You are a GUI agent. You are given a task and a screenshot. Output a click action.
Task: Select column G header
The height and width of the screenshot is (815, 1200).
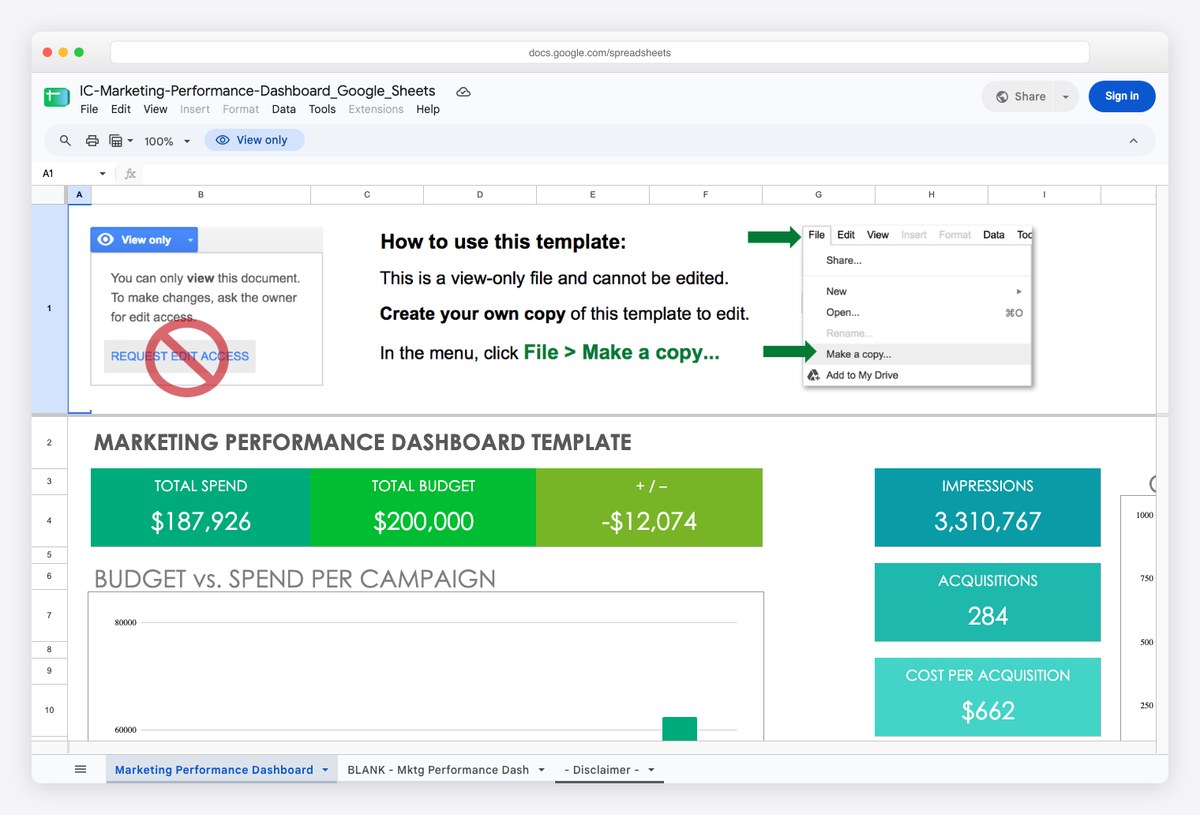pyautogui.click(x=818, y=195)
